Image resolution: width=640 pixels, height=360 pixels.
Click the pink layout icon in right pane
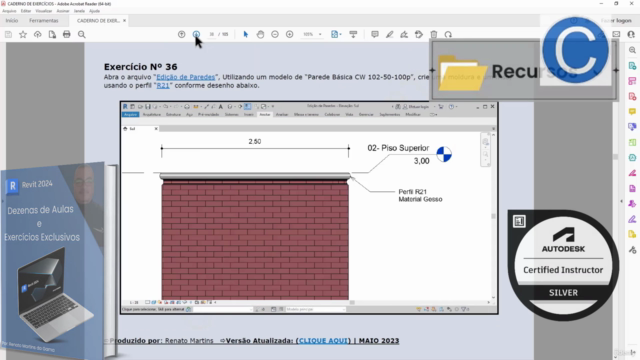pos(632,81)
